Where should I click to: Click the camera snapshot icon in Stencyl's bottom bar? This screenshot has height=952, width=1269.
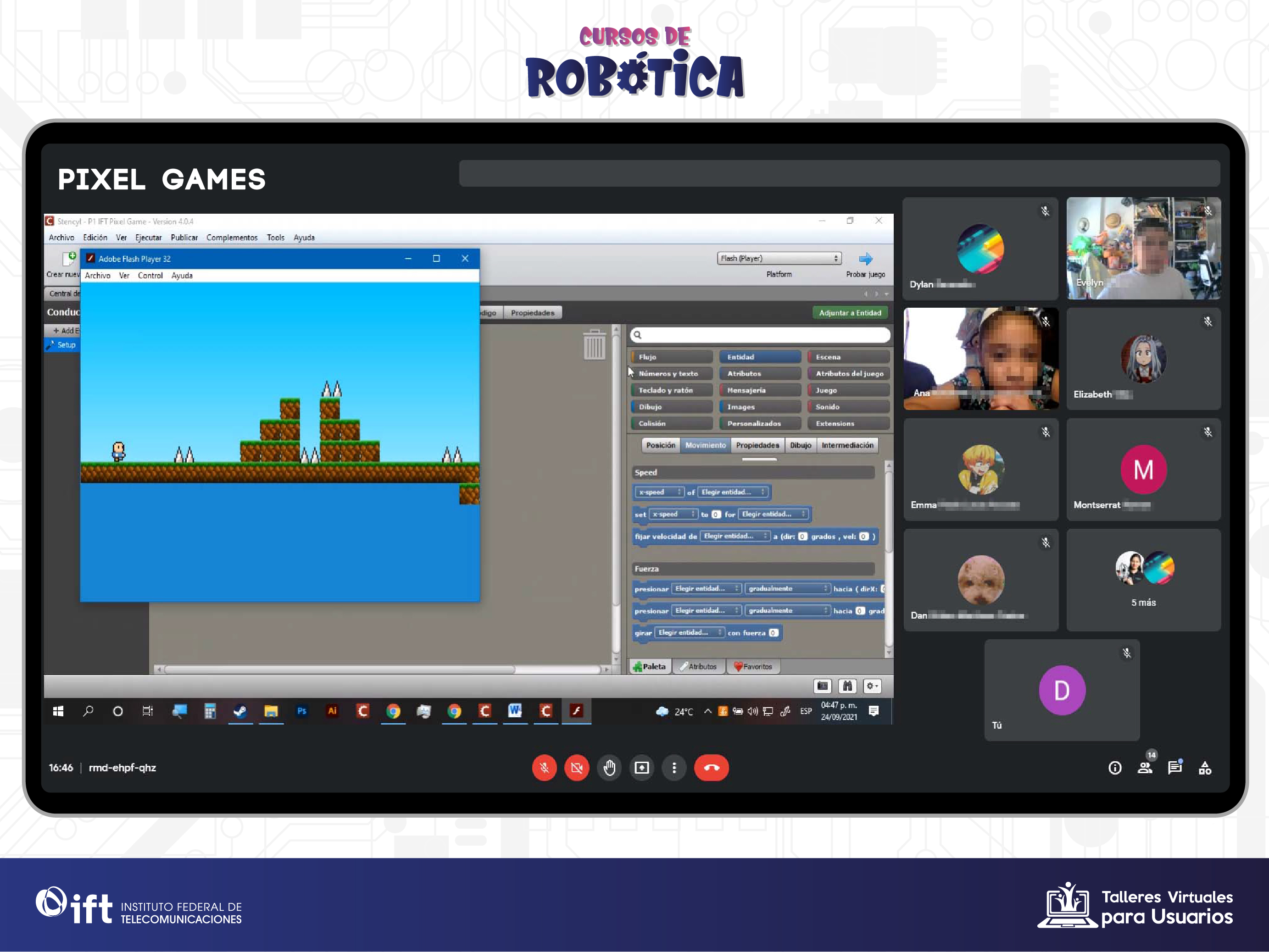[823, 686]
